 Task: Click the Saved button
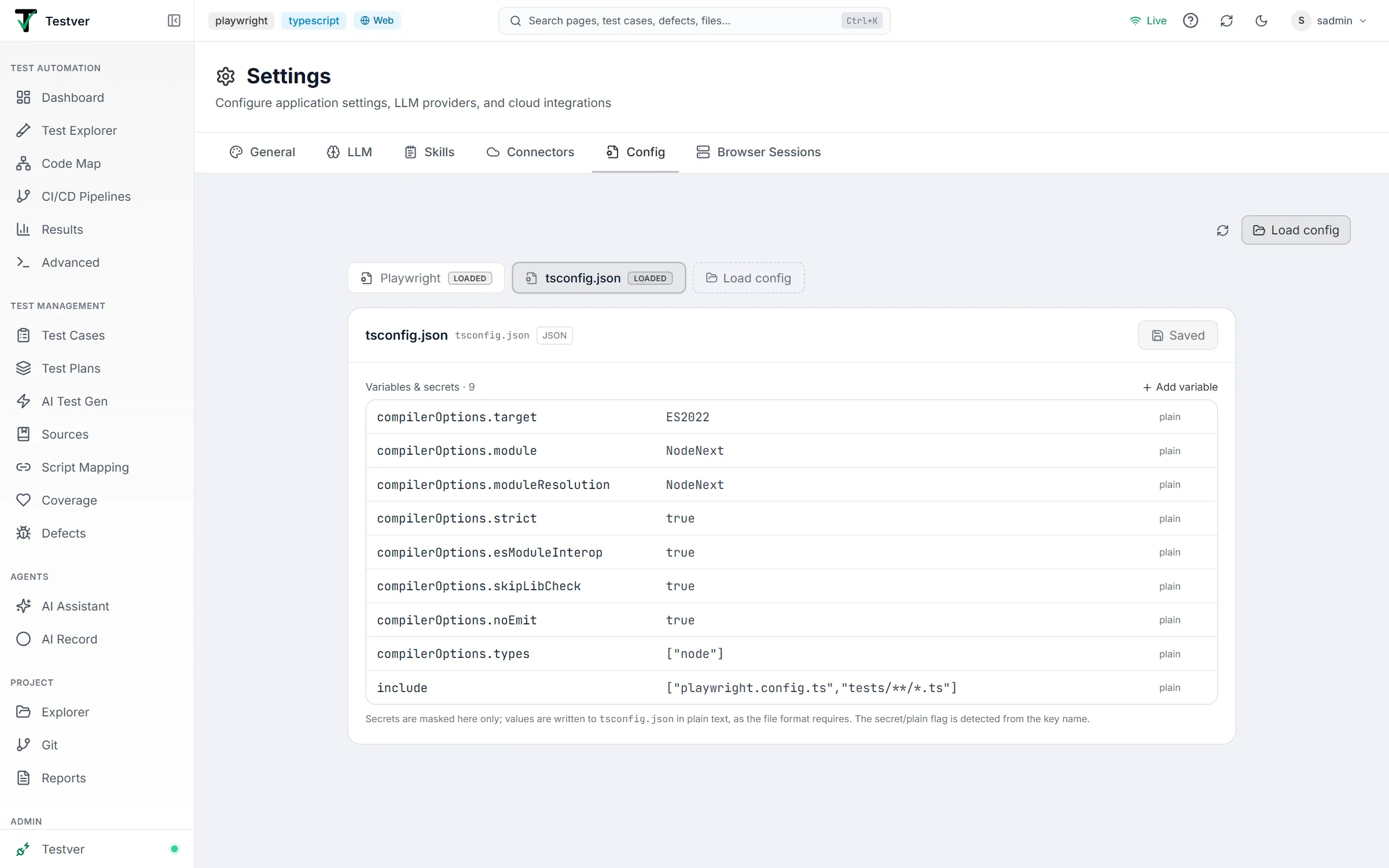[1178, 335]
